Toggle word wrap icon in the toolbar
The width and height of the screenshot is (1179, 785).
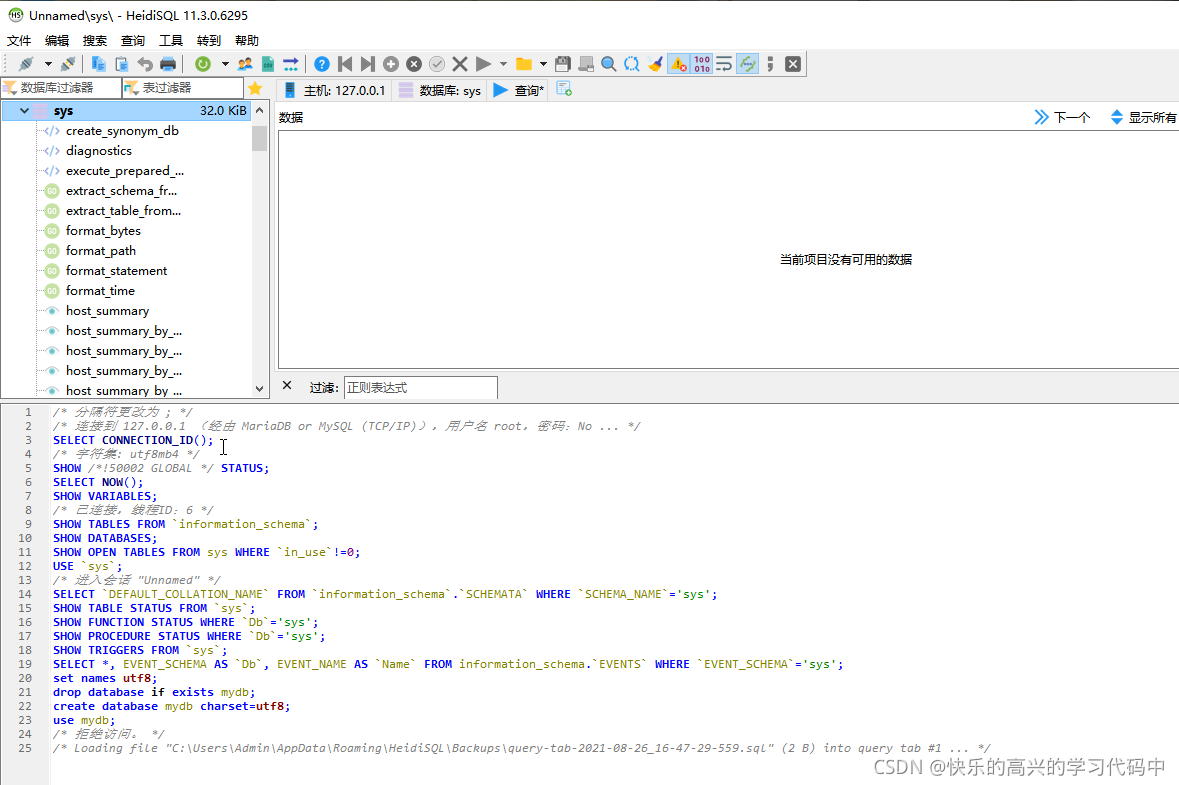[x=724, y=64]
